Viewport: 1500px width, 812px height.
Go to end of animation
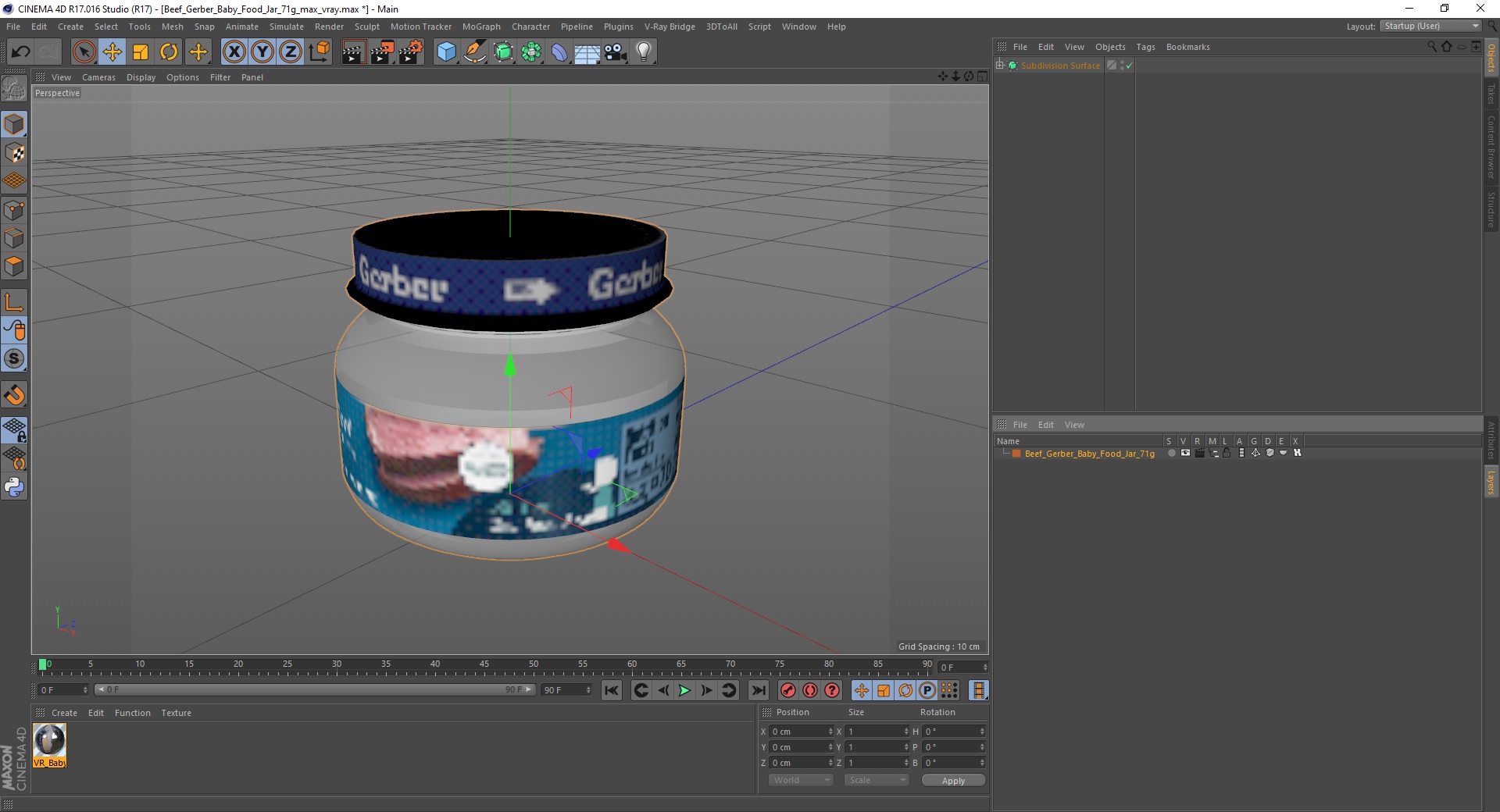[758, 690]
